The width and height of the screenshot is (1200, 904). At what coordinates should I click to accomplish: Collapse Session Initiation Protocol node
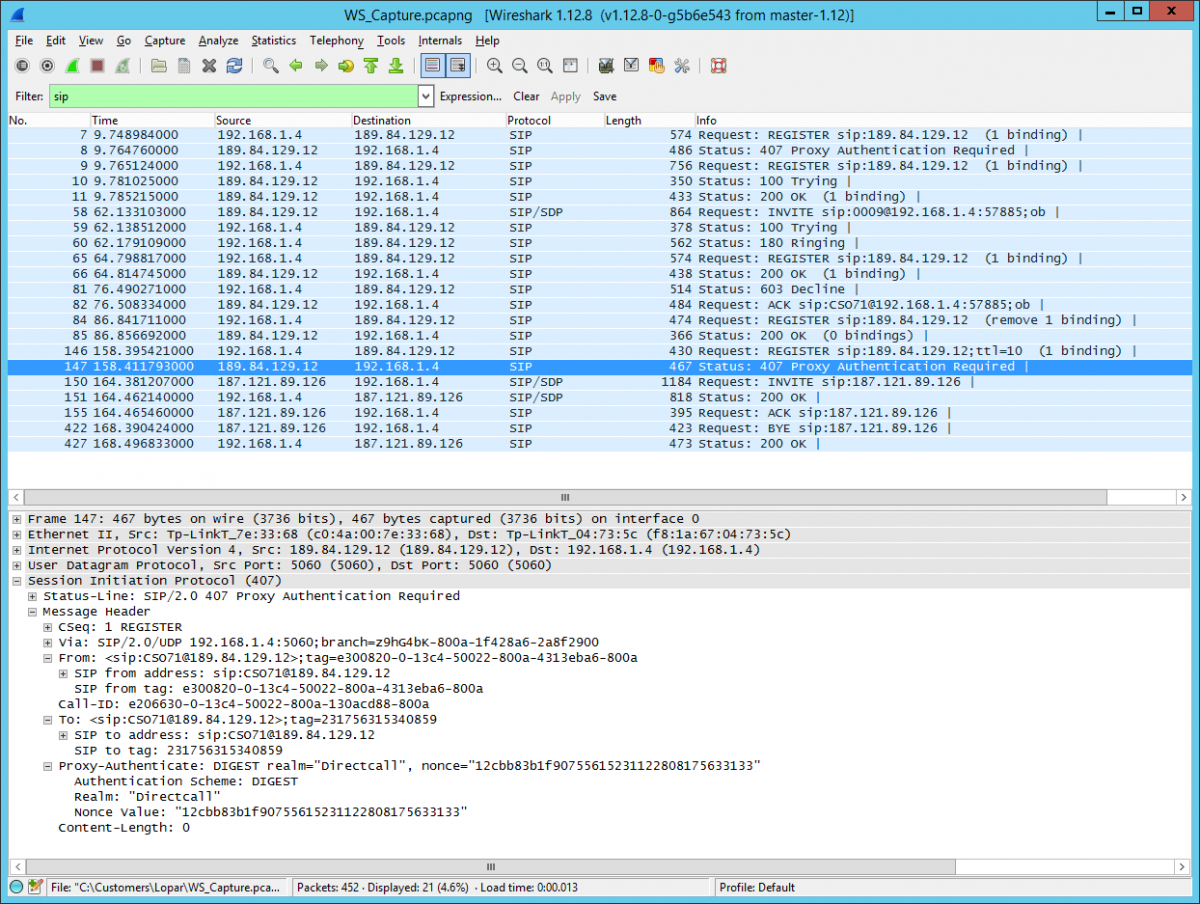click(x=18, y=581)
